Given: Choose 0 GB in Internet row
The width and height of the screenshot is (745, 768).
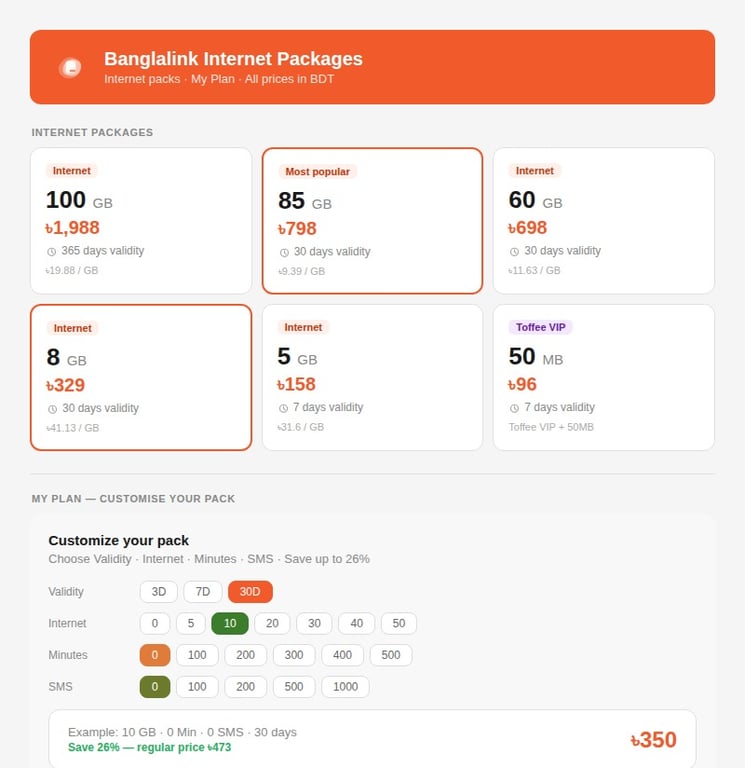Looking at the screenshot, I should point(155,624).
